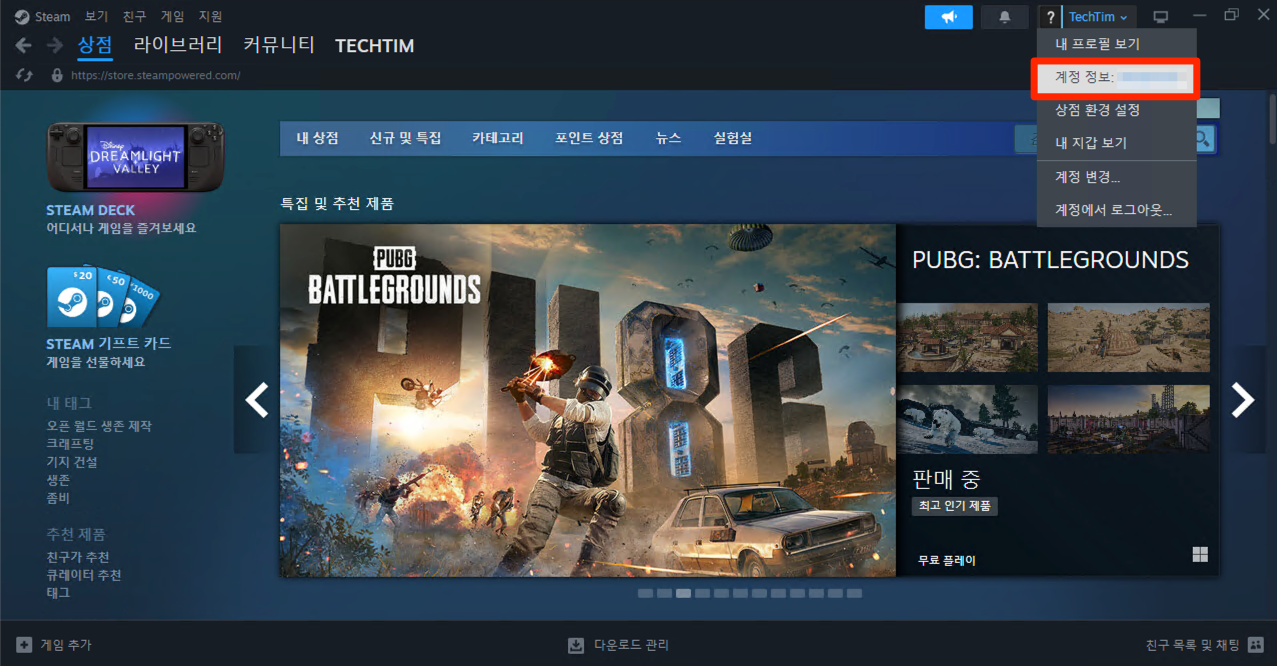Open 뉴스 store link
The width and height of the screenshot is (1277, 666).
point(668,138)
